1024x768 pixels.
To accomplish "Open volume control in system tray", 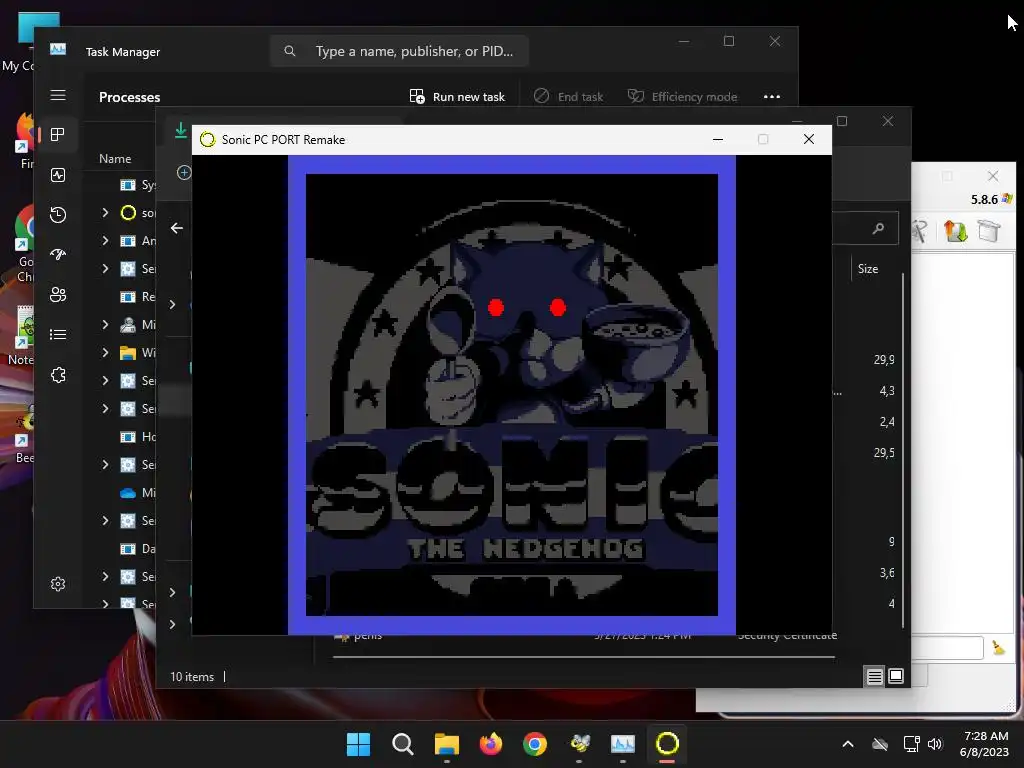I will pos(935,744).
